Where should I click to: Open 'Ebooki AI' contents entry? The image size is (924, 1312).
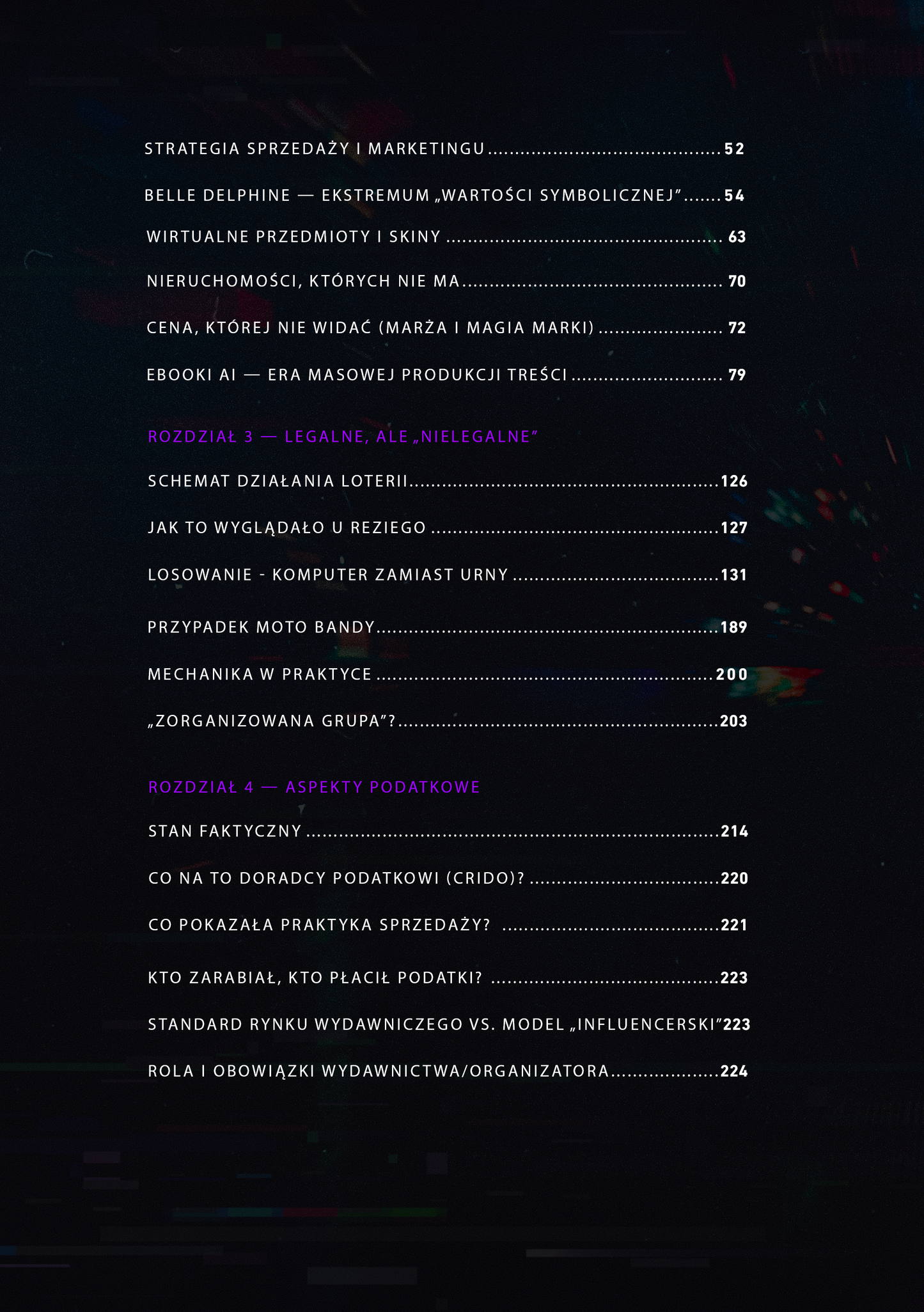(x=446, y=375)
